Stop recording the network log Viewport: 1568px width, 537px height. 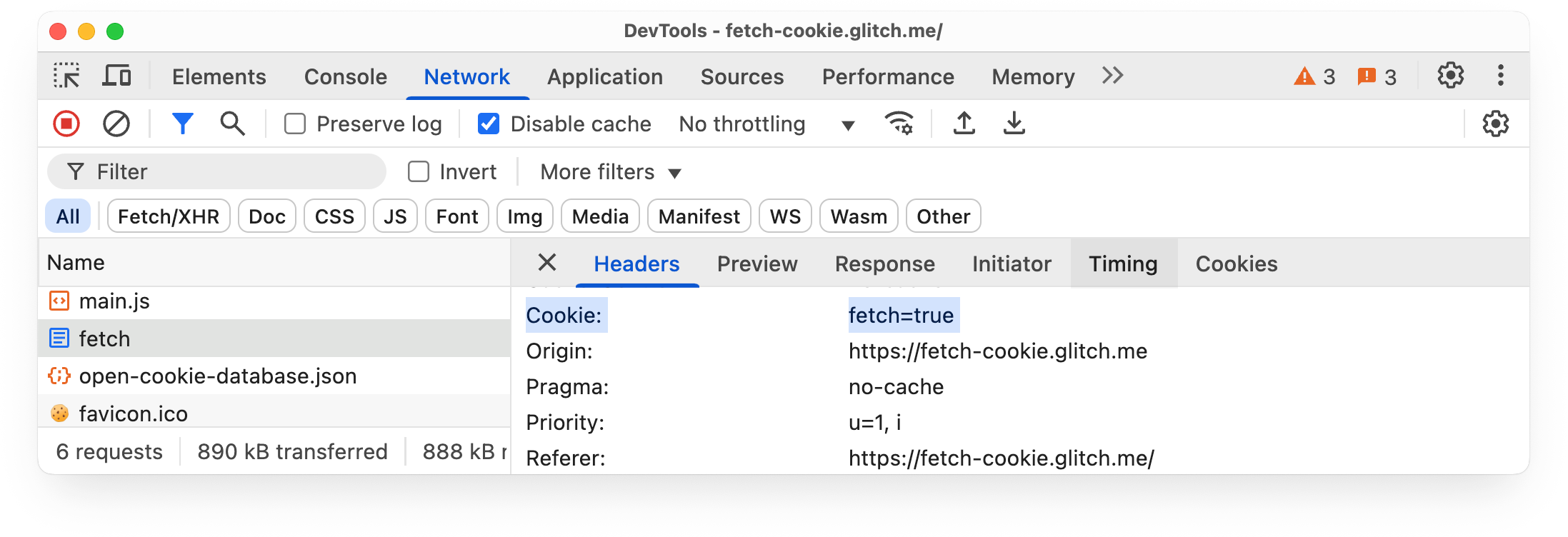pyautogui.click(x=66, y=124)
